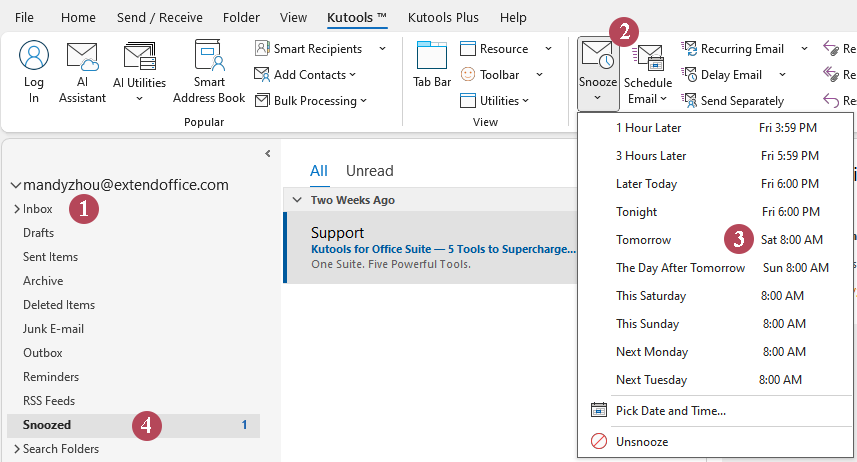Image resolution: width=857 pixels, height=462 pixels.
Task: Select This Sunday snooze option
Action: click(715, 324)
